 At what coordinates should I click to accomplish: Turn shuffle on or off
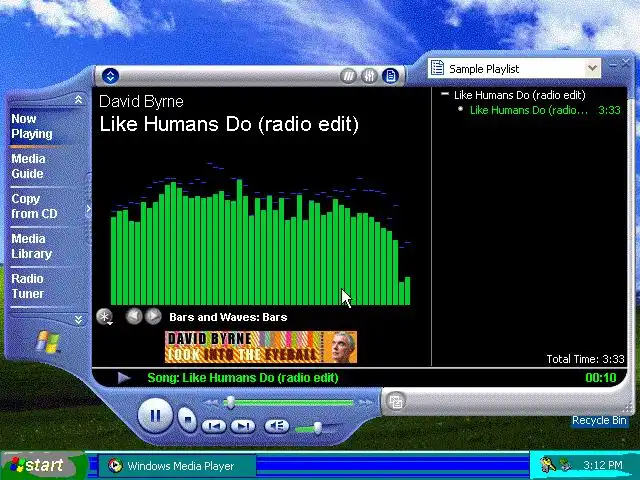pos(348,76)
